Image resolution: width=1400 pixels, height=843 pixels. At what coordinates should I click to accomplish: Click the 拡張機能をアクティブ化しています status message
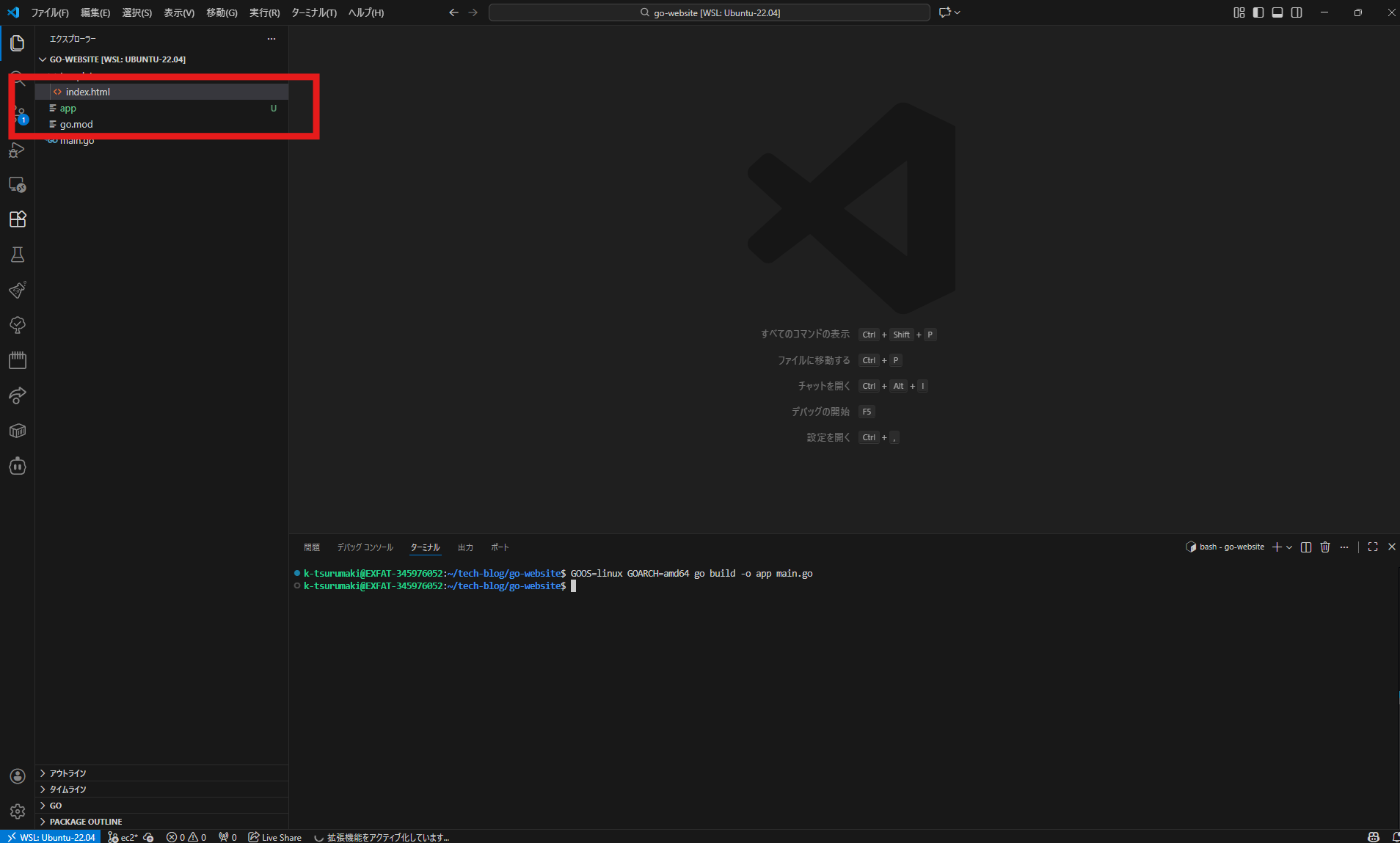click(382, 837)
